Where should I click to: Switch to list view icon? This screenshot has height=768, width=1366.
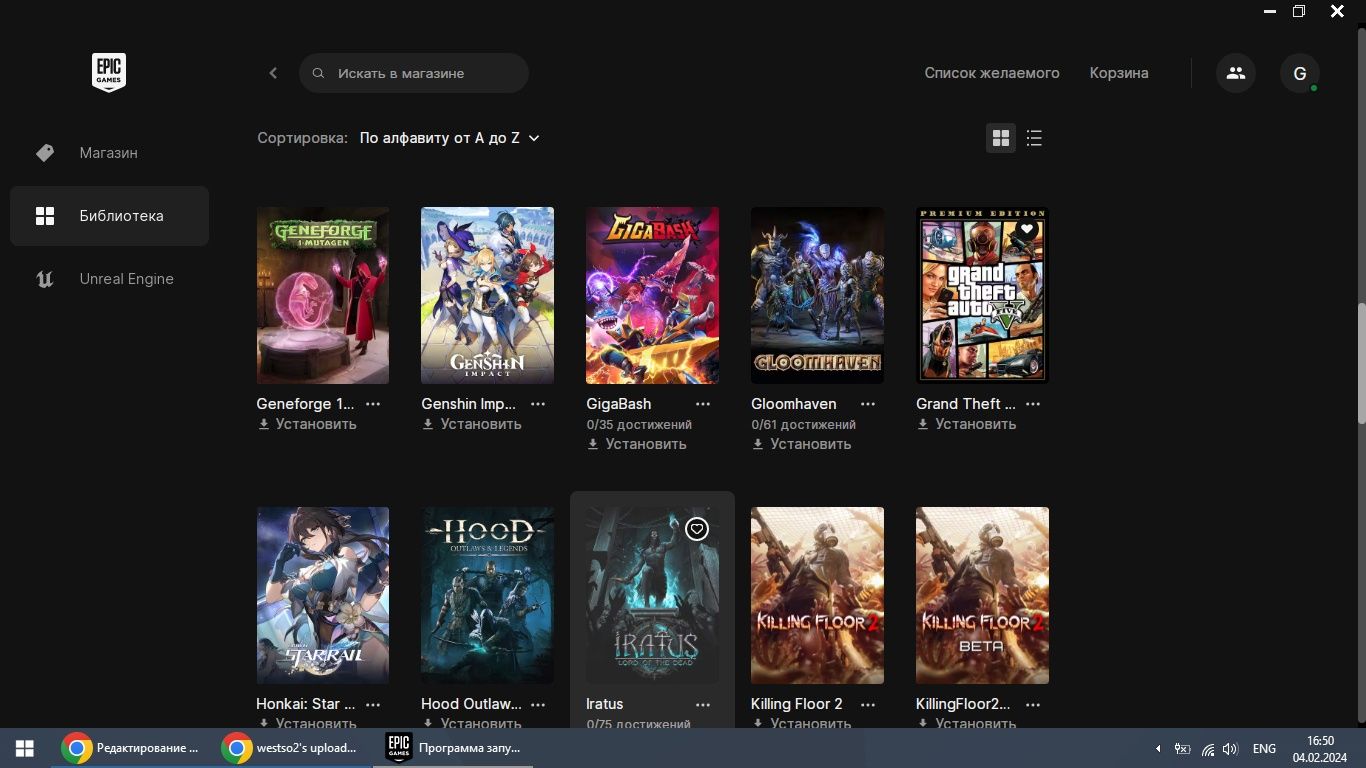pyautogui.click(x=1035, y=138)
